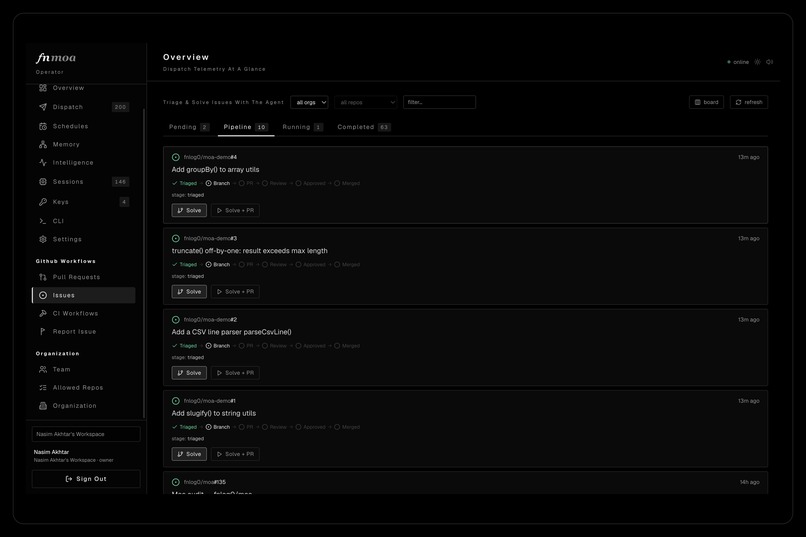The image size is (806, 537).
Task: Click the Merged stage of moa-demo#2
Action: click(347, 346)
